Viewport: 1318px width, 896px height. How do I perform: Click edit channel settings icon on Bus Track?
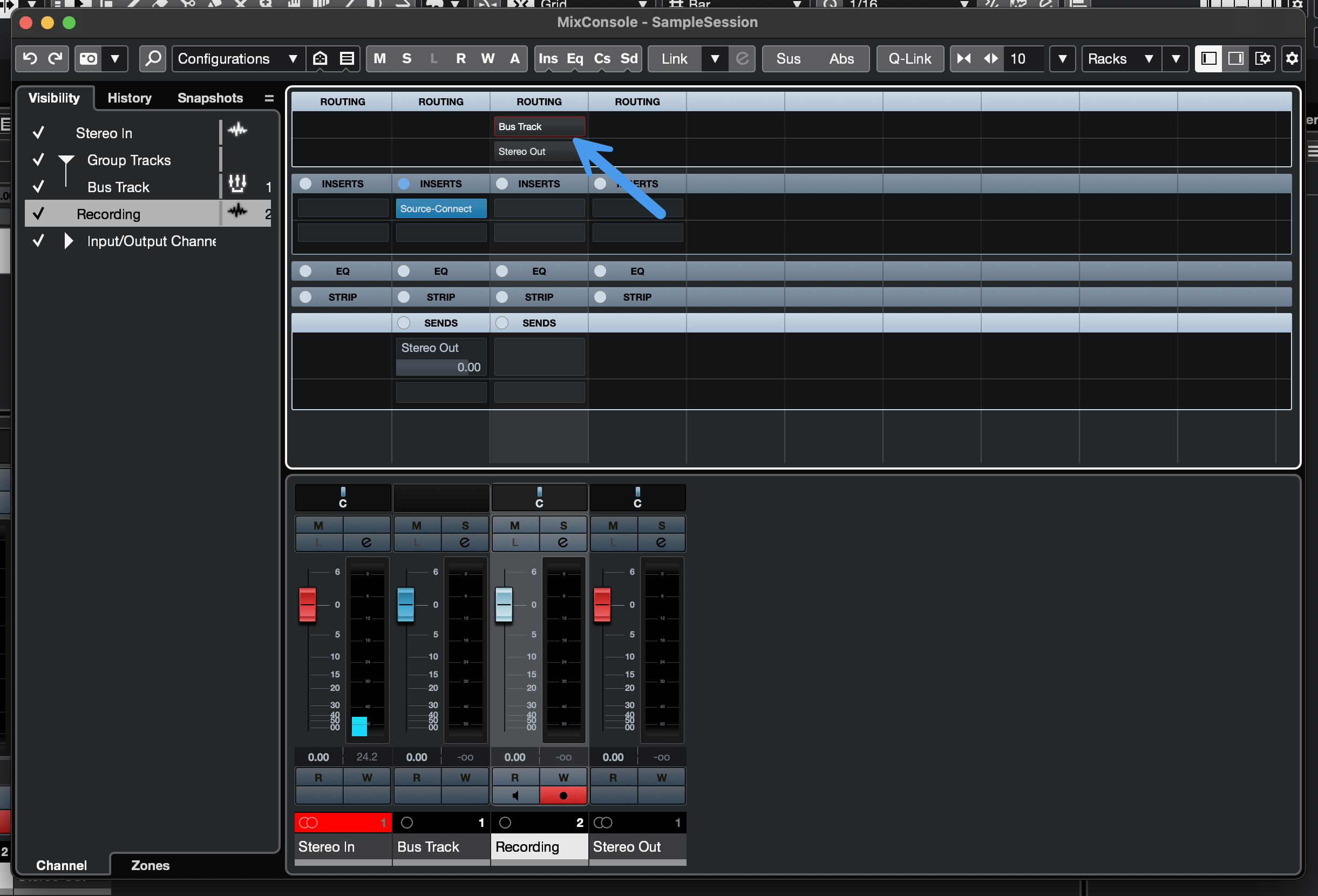point(465,542)
